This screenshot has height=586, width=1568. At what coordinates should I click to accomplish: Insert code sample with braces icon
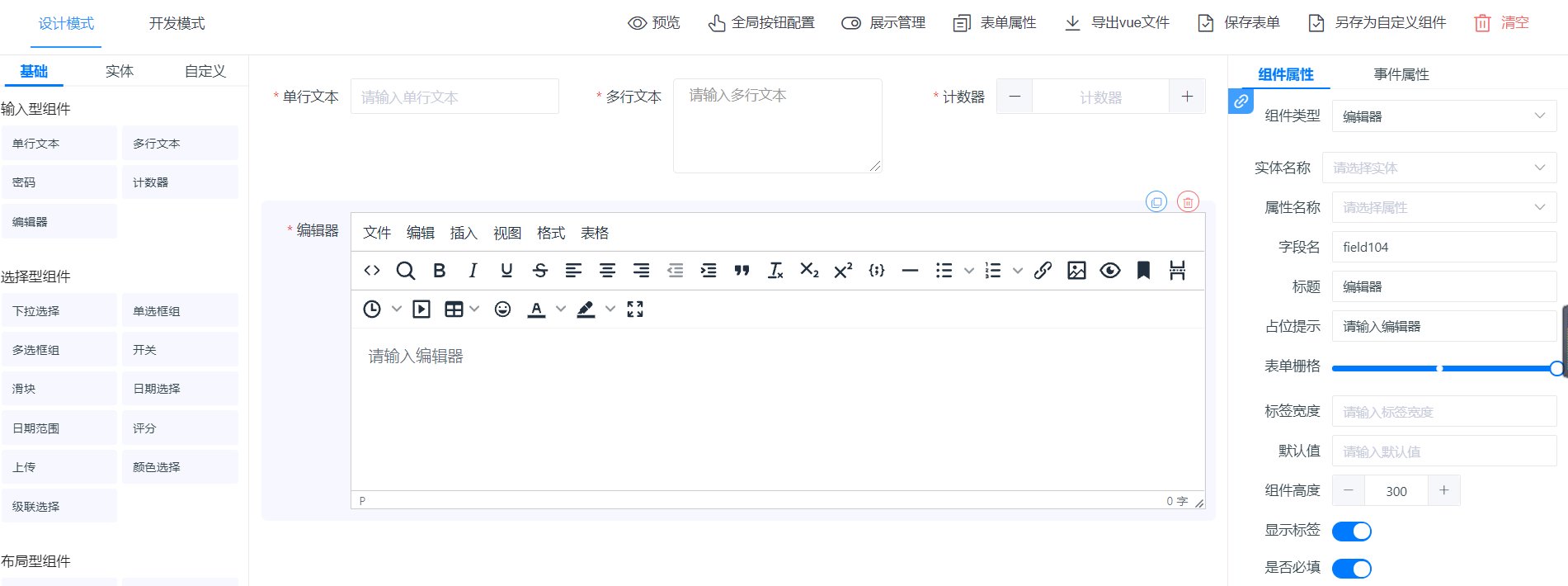[877, 271]
